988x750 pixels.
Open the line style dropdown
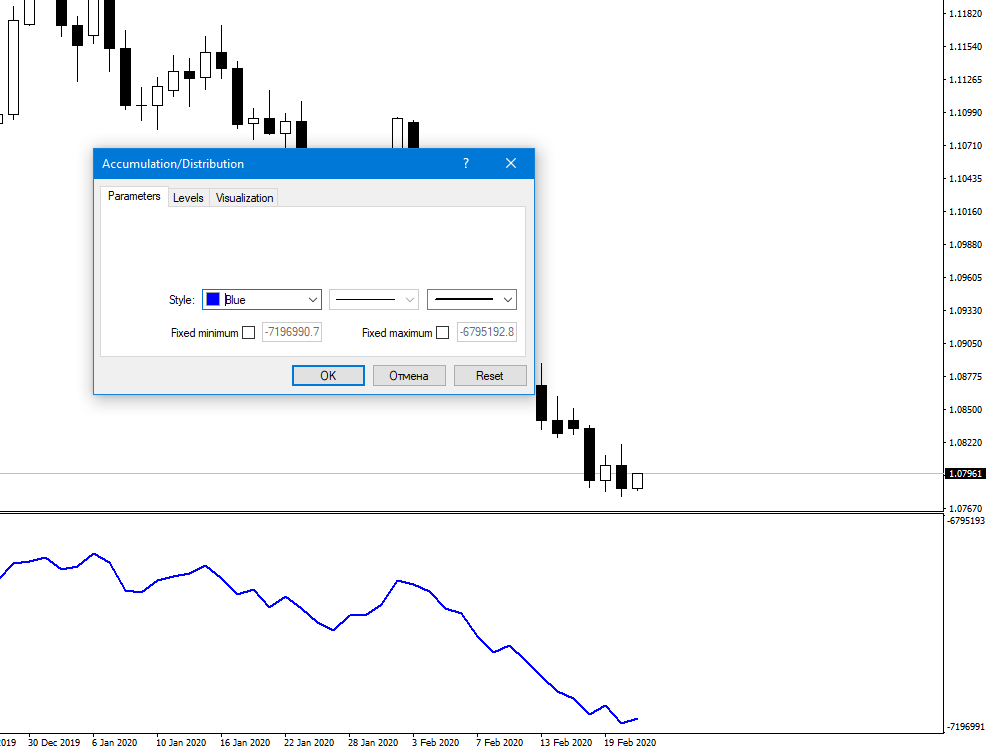[374, 300]
